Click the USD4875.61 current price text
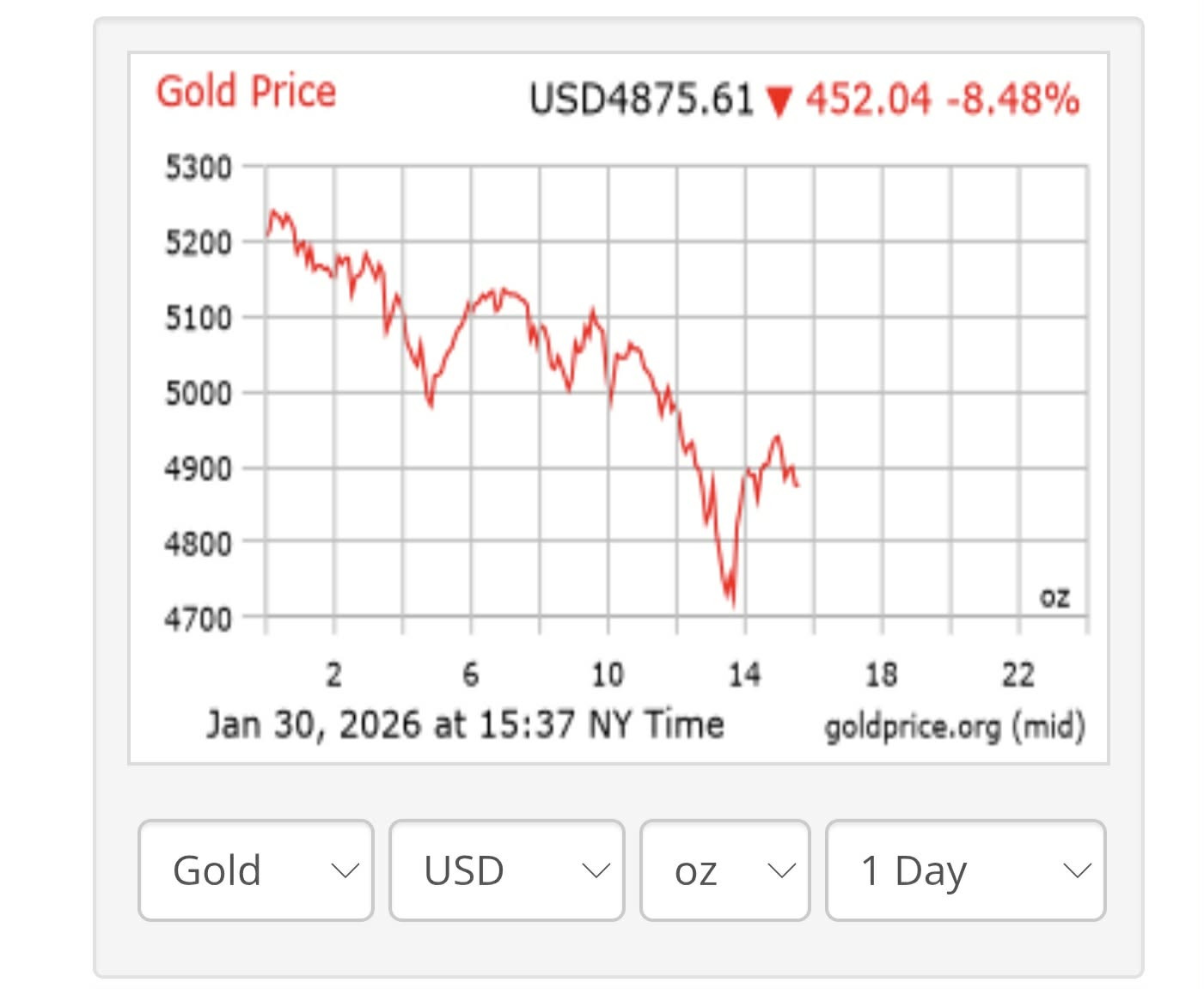This screenshot has height=989, width=1204. [x=641, y=99]
